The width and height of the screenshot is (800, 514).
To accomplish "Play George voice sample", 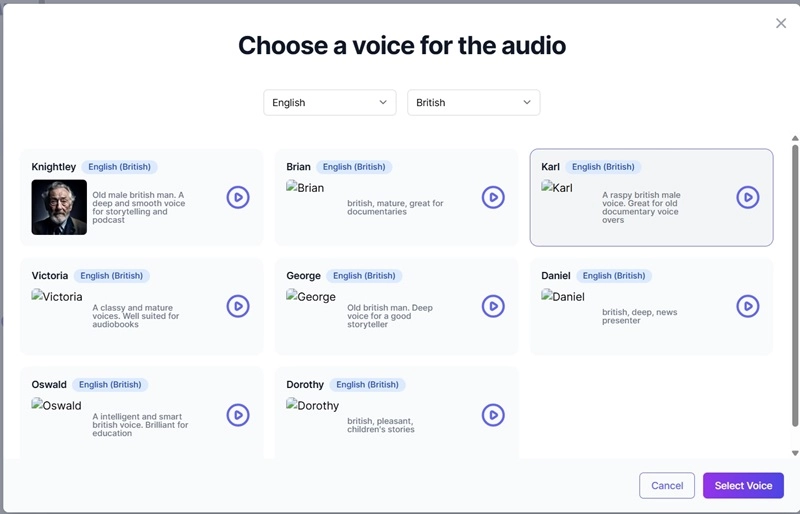I will [x=493, y=306].
